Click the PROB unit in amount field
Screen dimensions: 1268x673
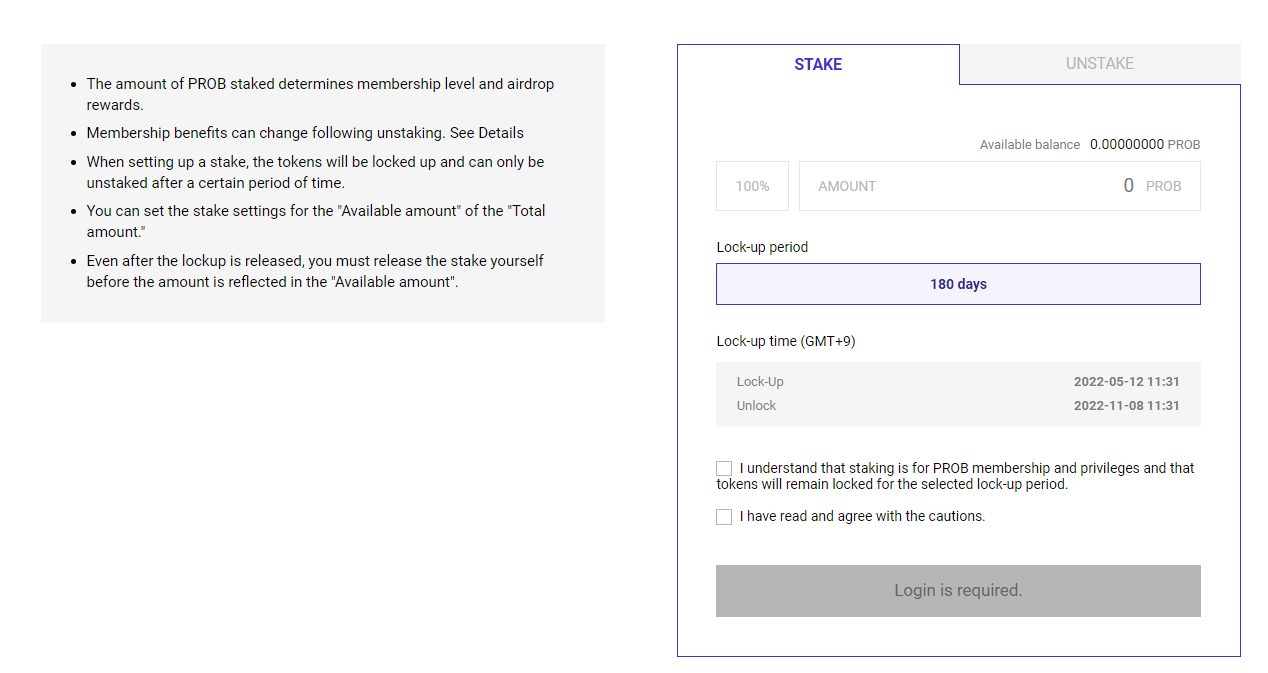(1163, 187)
